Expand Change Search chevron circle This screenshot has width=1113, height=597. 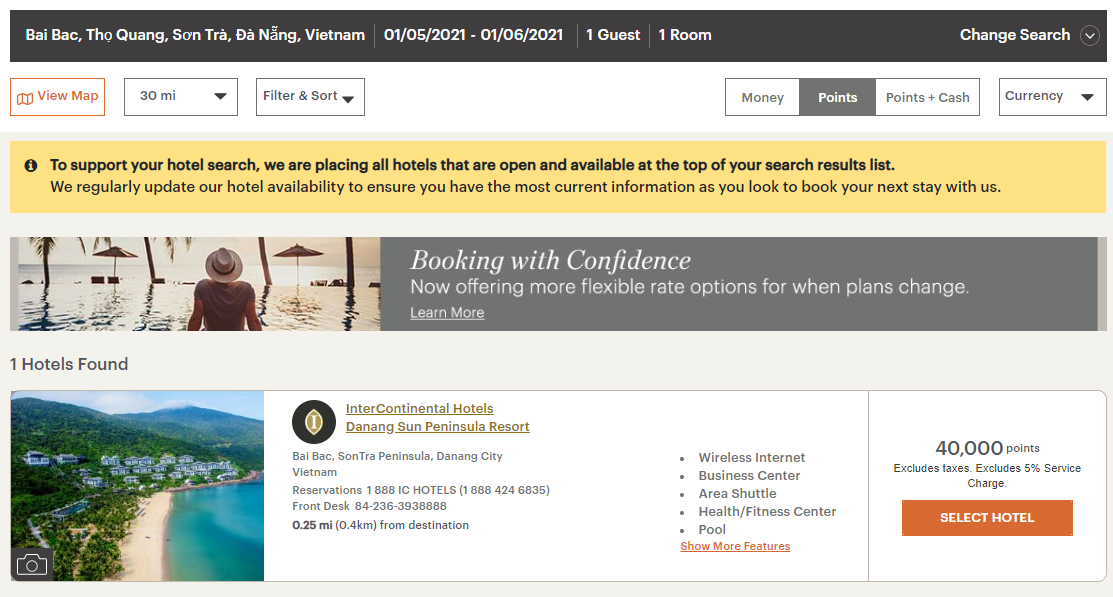tap(1090, 35)
